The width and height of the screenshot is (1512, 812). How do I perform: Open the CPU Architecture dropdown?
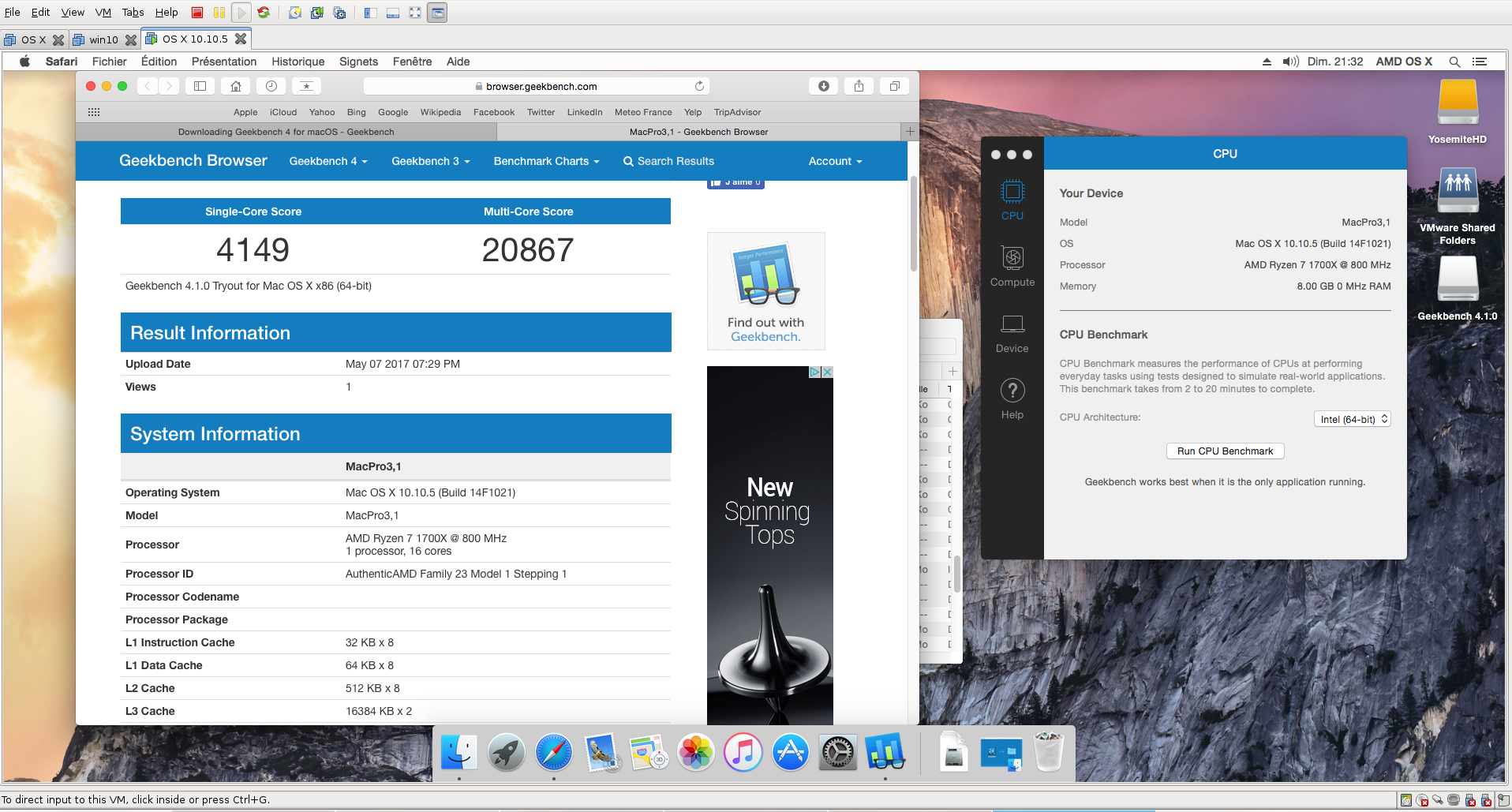[1353, 419]
